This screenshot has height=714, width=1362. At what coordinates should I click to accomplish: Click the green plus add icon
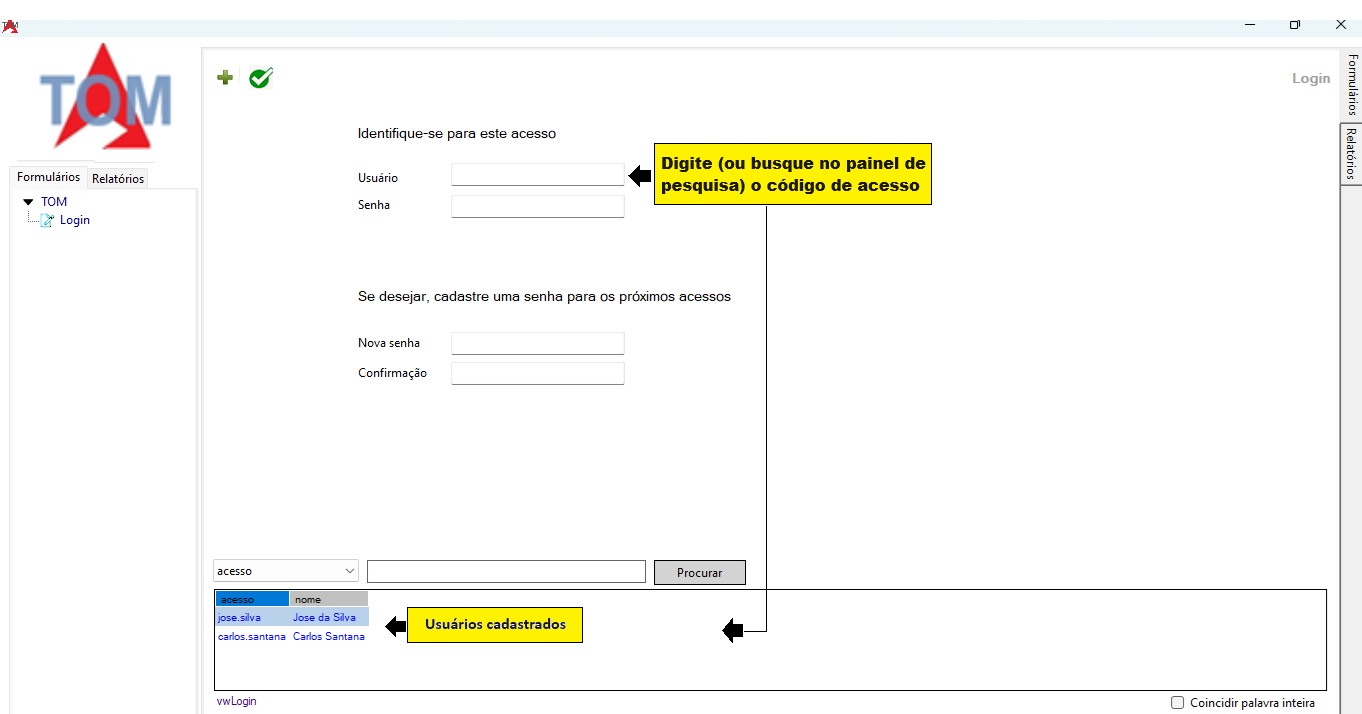[x=225, y=78]
